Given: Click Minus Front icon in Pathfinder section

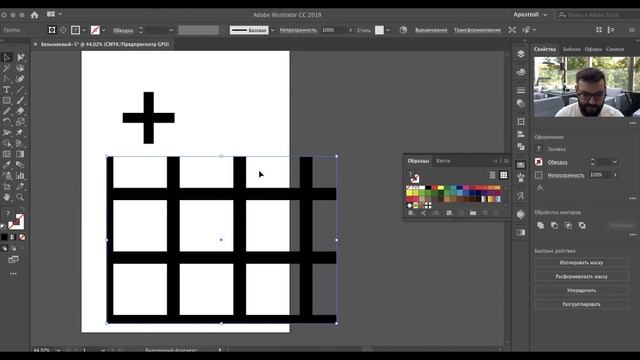Looking at the screenshot, I should coord(554,225).
